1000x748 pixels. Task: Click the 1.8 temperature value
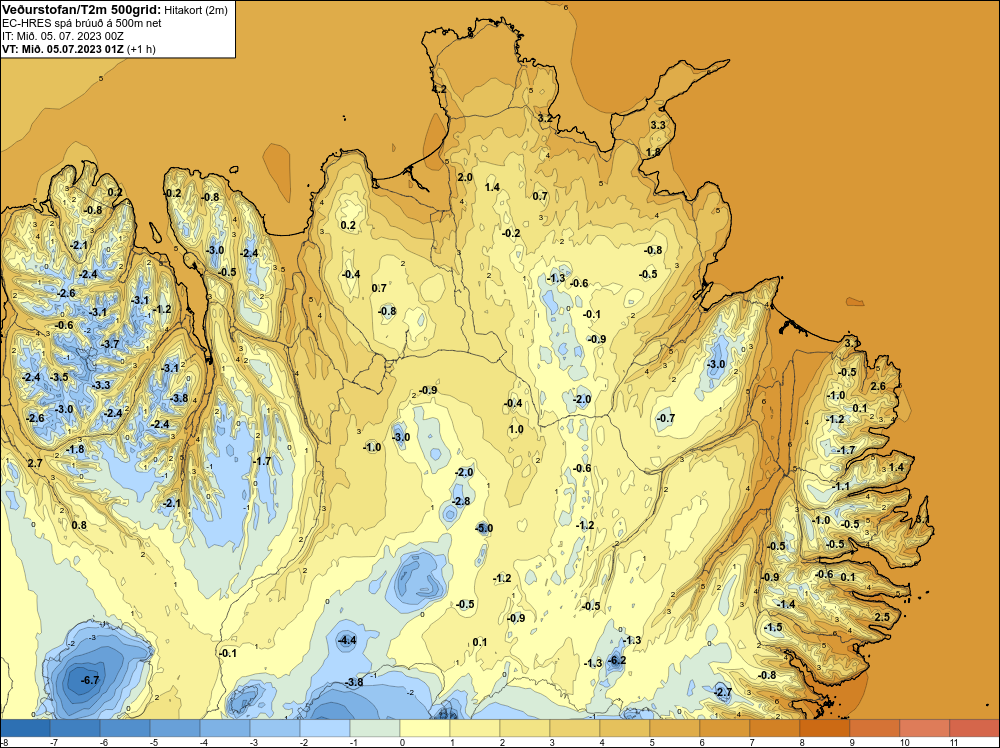coord(653,152)
